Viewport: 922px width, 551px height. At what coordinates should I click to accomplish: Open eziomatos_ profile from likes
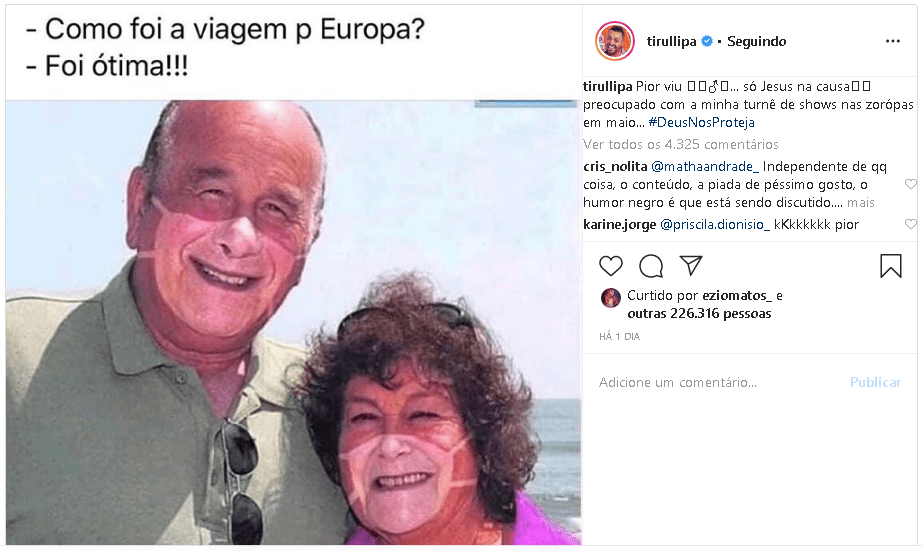pyautogui.click(x=737, y=296)
